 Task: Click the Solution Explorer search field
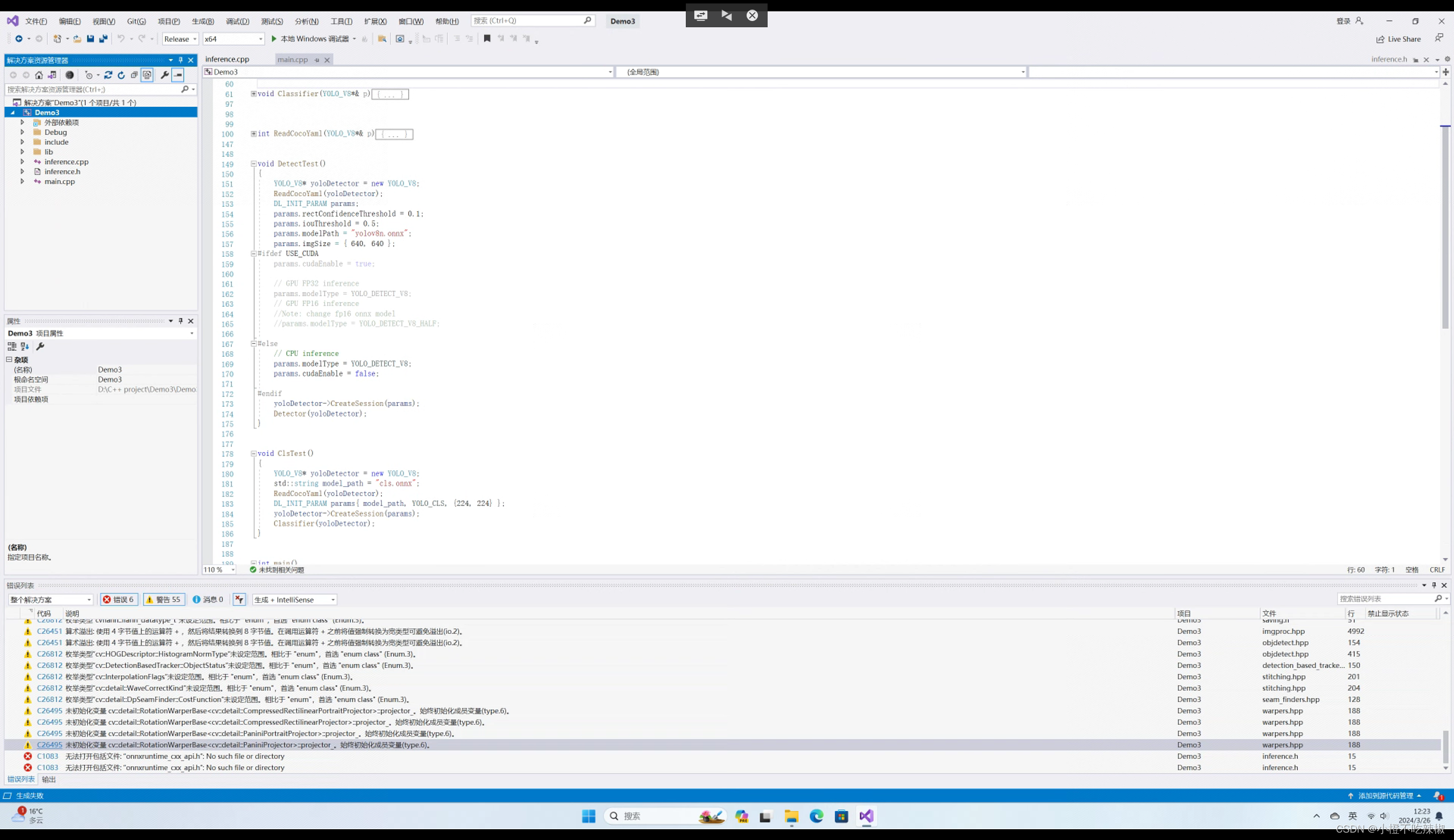101,89
